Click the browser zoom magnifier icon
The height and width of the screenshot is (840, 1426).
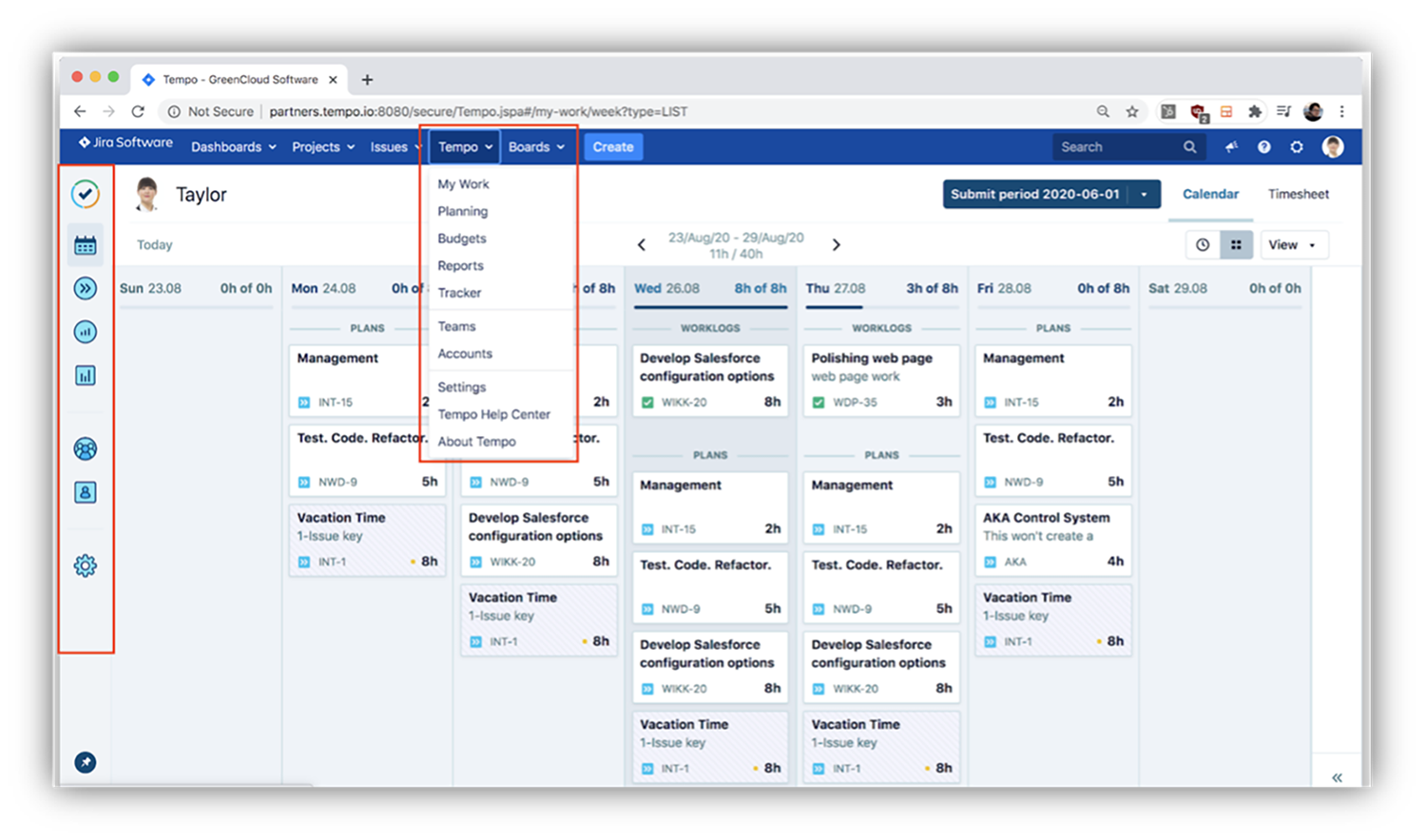click(x=1103, y=111)
